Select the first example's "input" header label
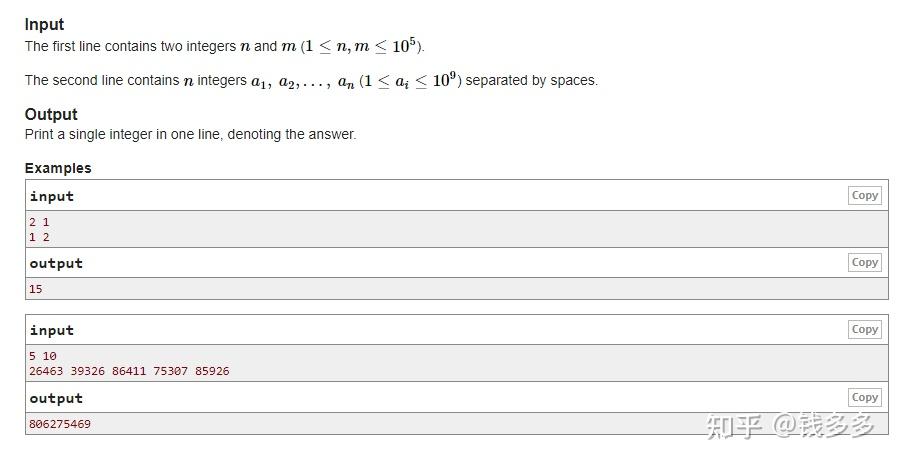 click(x=52, y=196)
